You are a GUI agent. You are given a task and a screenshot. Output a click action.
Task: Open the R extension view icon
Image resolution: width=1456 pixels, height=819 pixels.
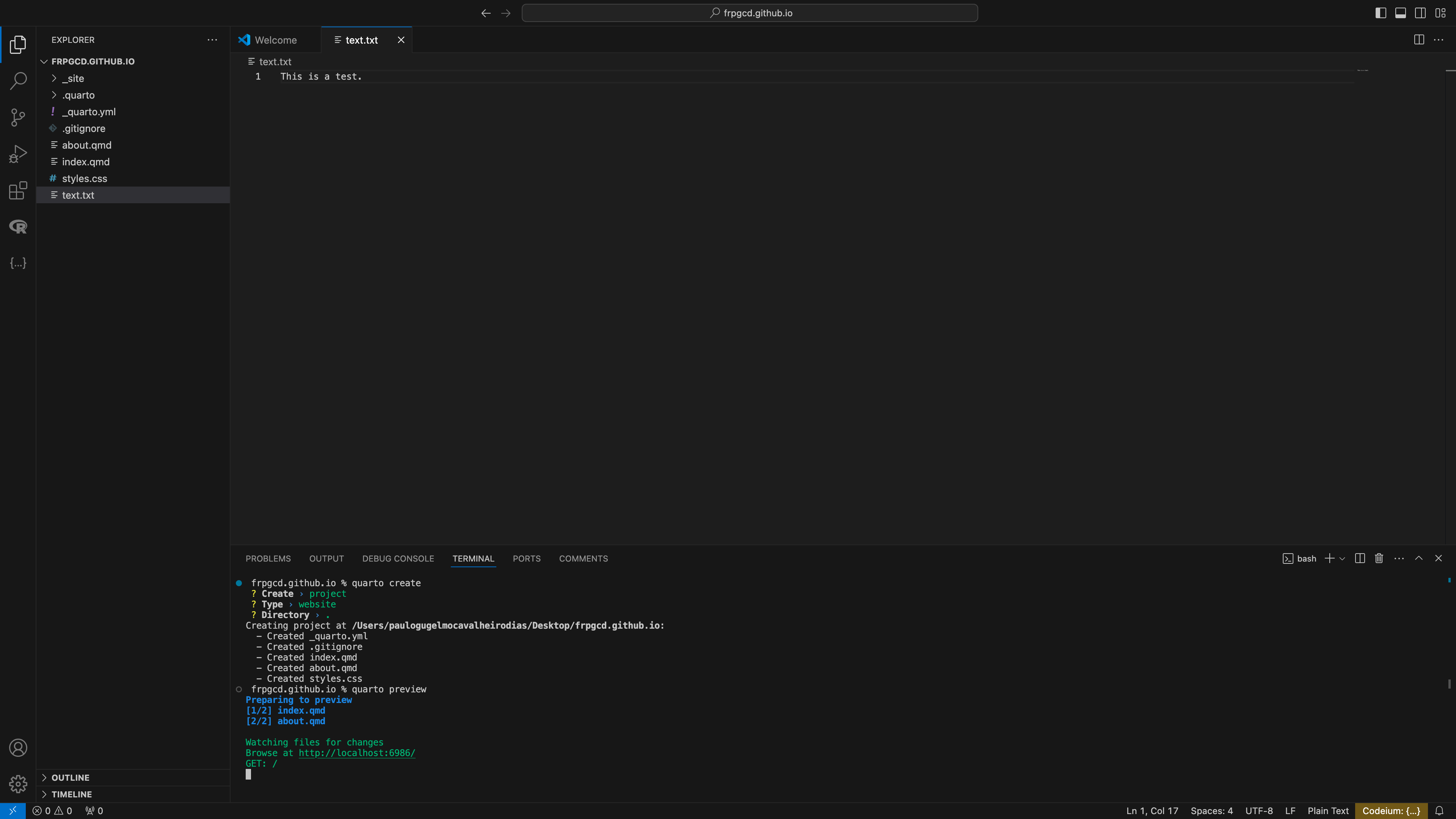18,227
